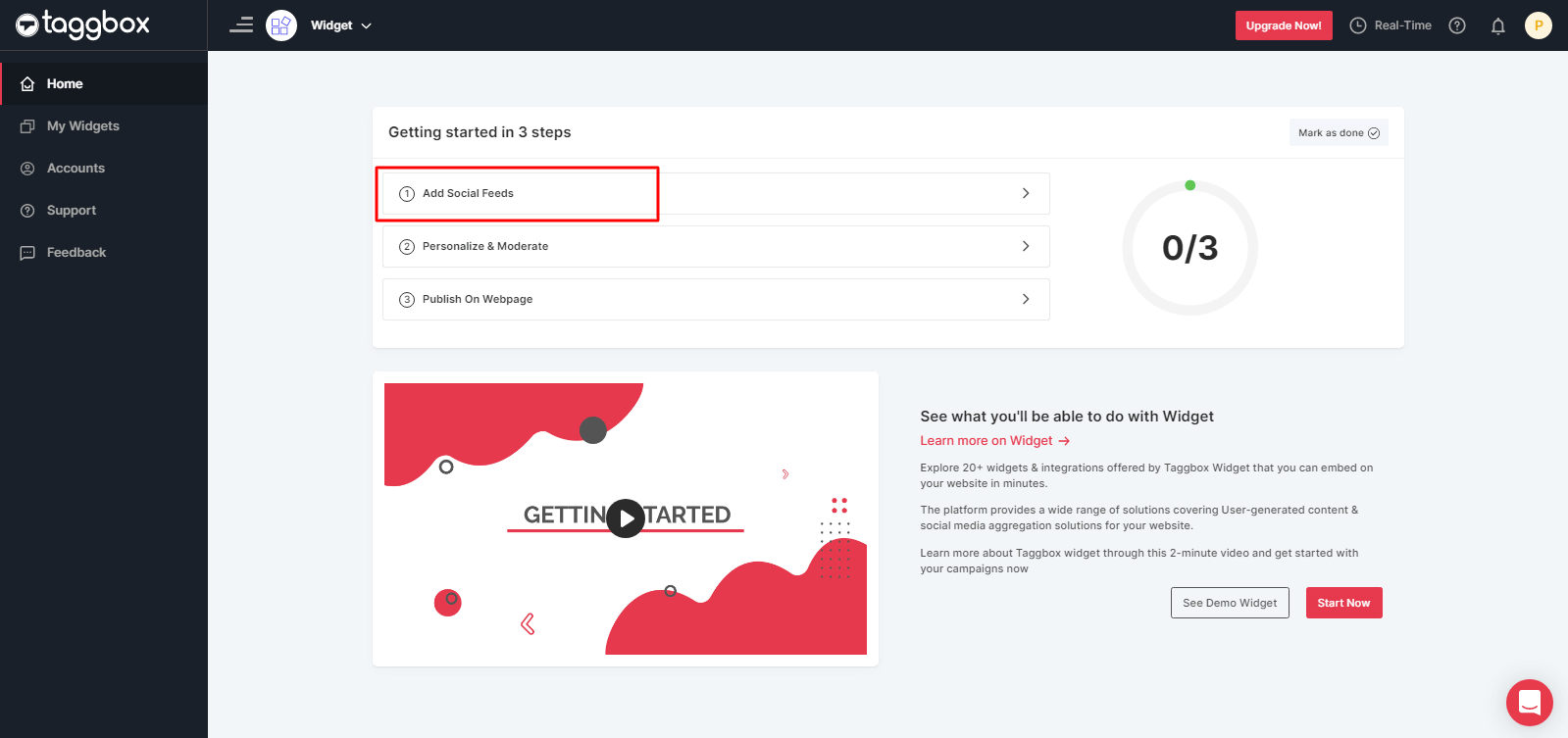Click the Taggbox logo

pyautogui.click(x=82, y=25)
